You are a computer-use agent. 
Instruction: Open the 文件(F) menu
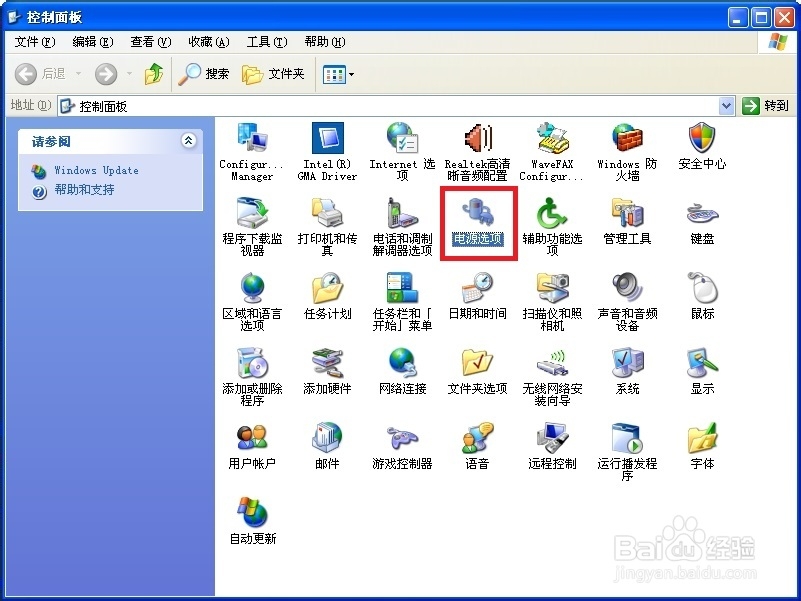coord(34,42)
